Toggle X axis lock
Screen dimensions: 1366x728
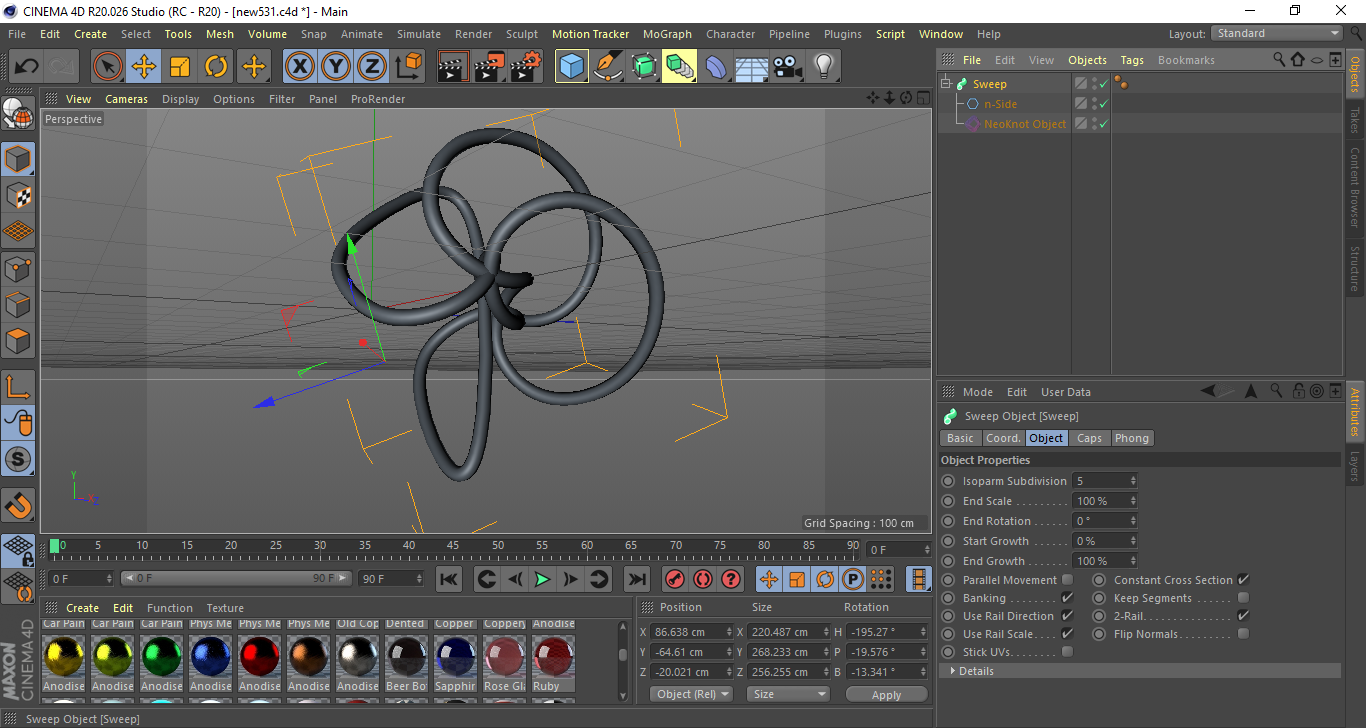(300, 67)
